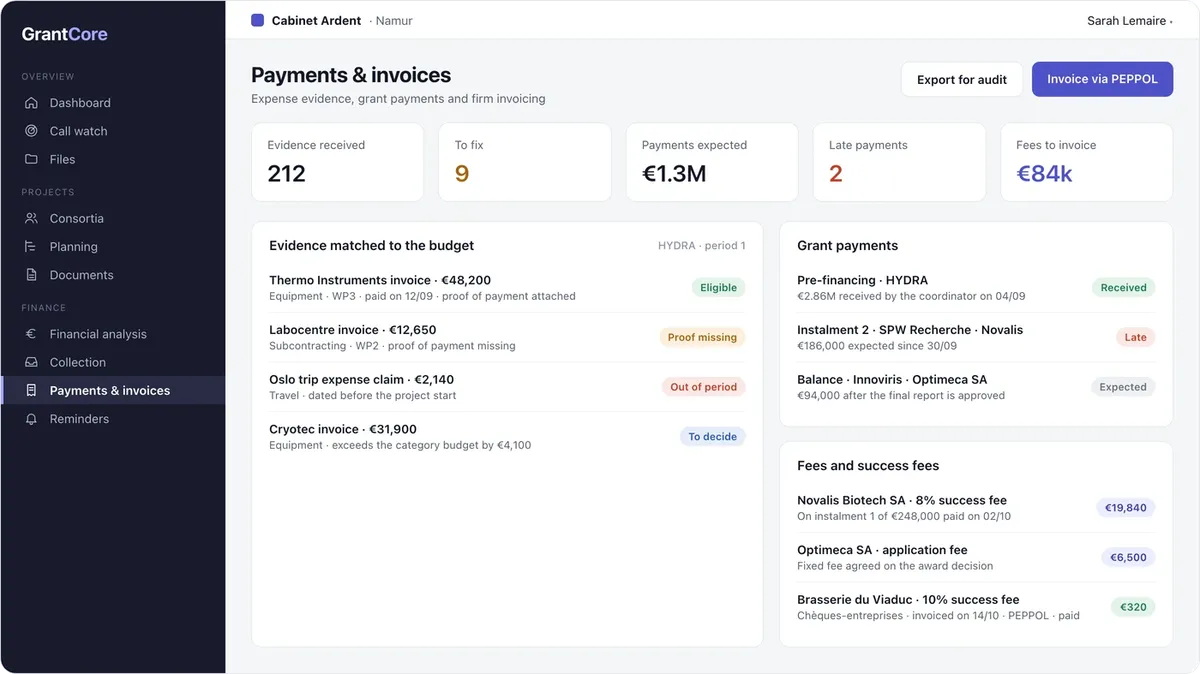Click the Dashboard home icon
This screenshot has height=674, width=1200.
point(31,103)
